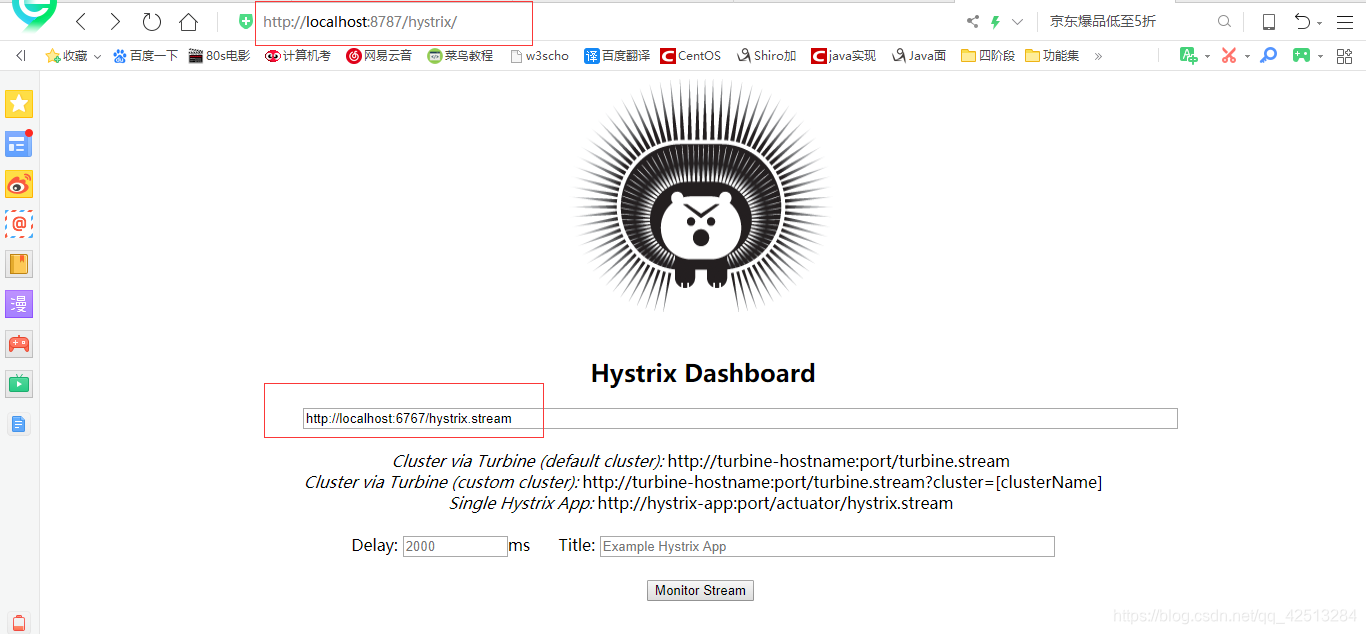This screenshot has height=634, width=1366.
Task: Expand the translate extension dropdown arrow
Action: pos(1207,57)
